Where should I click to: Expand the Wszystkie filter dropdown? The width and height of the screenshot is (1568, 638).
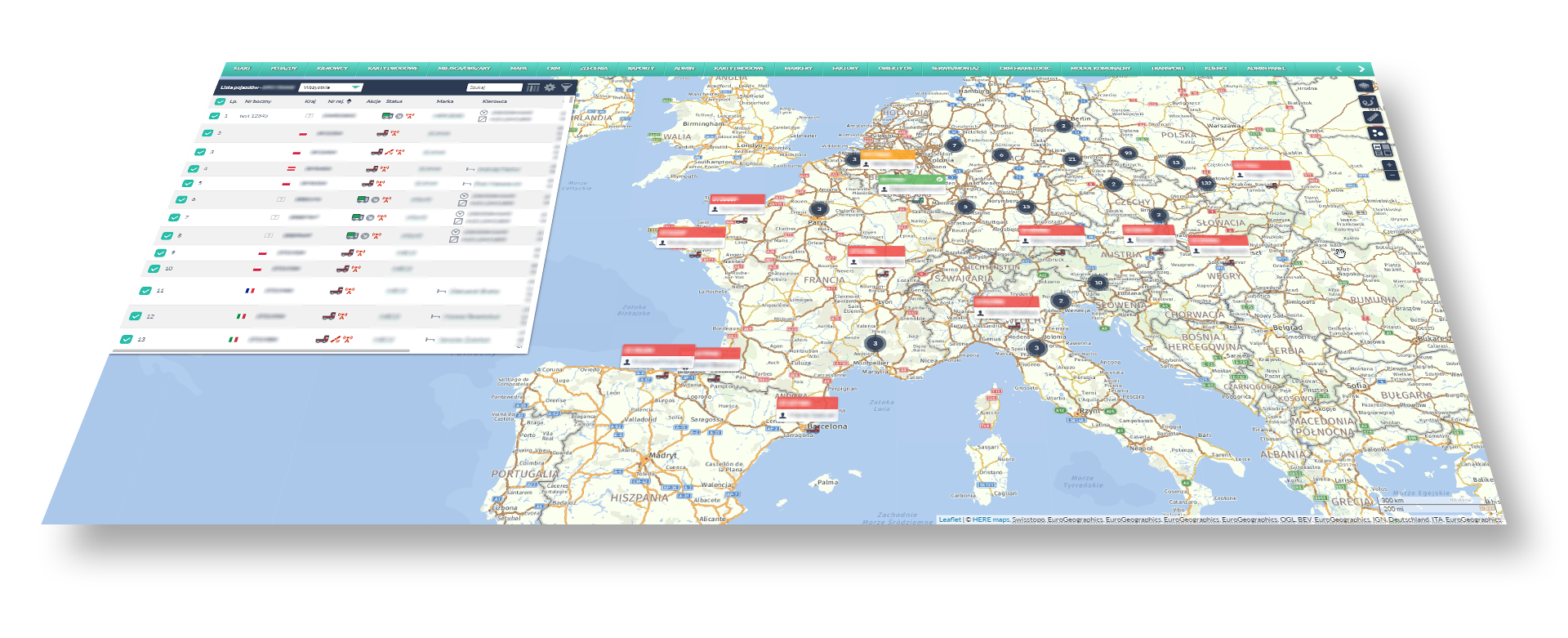click(331, 87)
